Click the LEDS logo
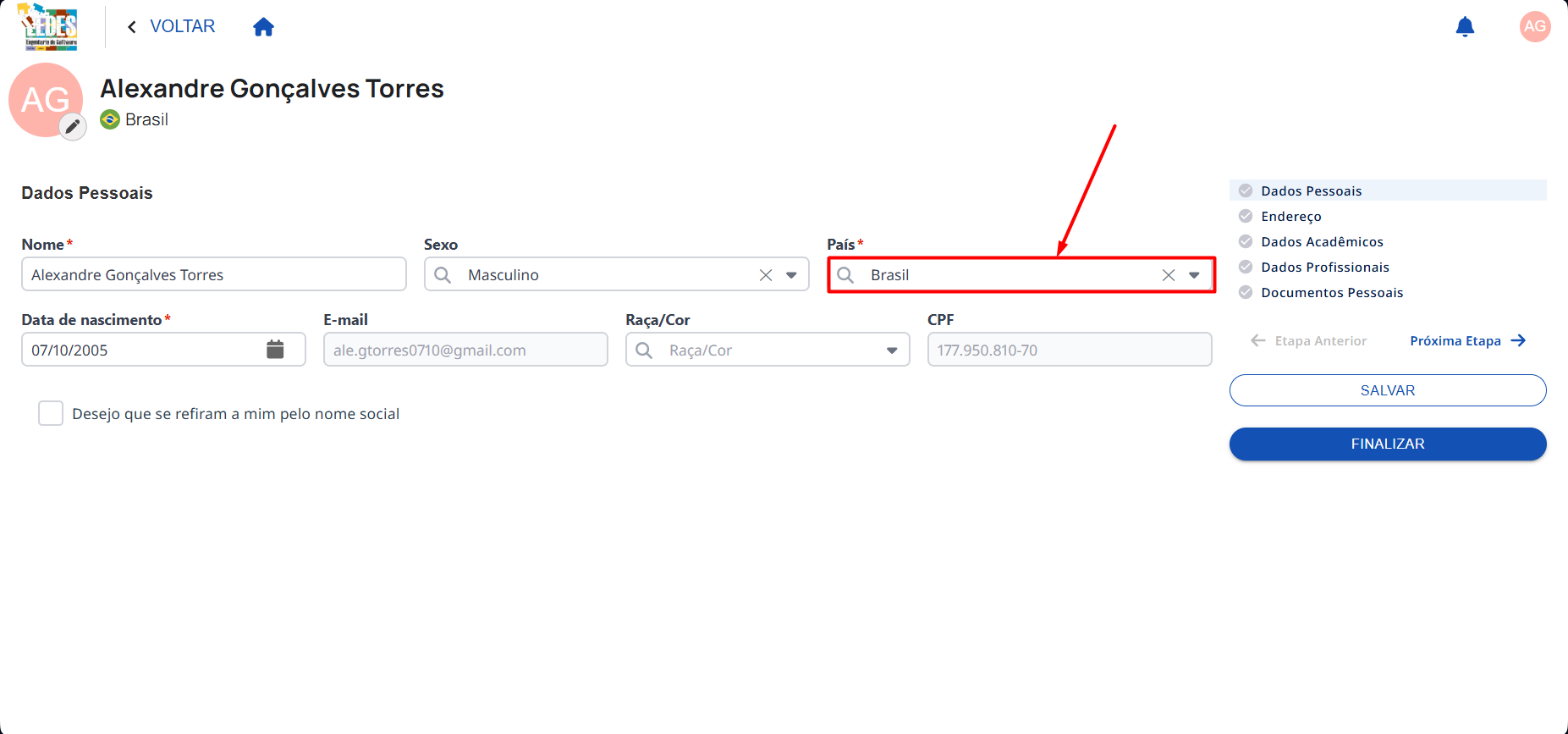The image size is (1568, 734). (49, 27)
